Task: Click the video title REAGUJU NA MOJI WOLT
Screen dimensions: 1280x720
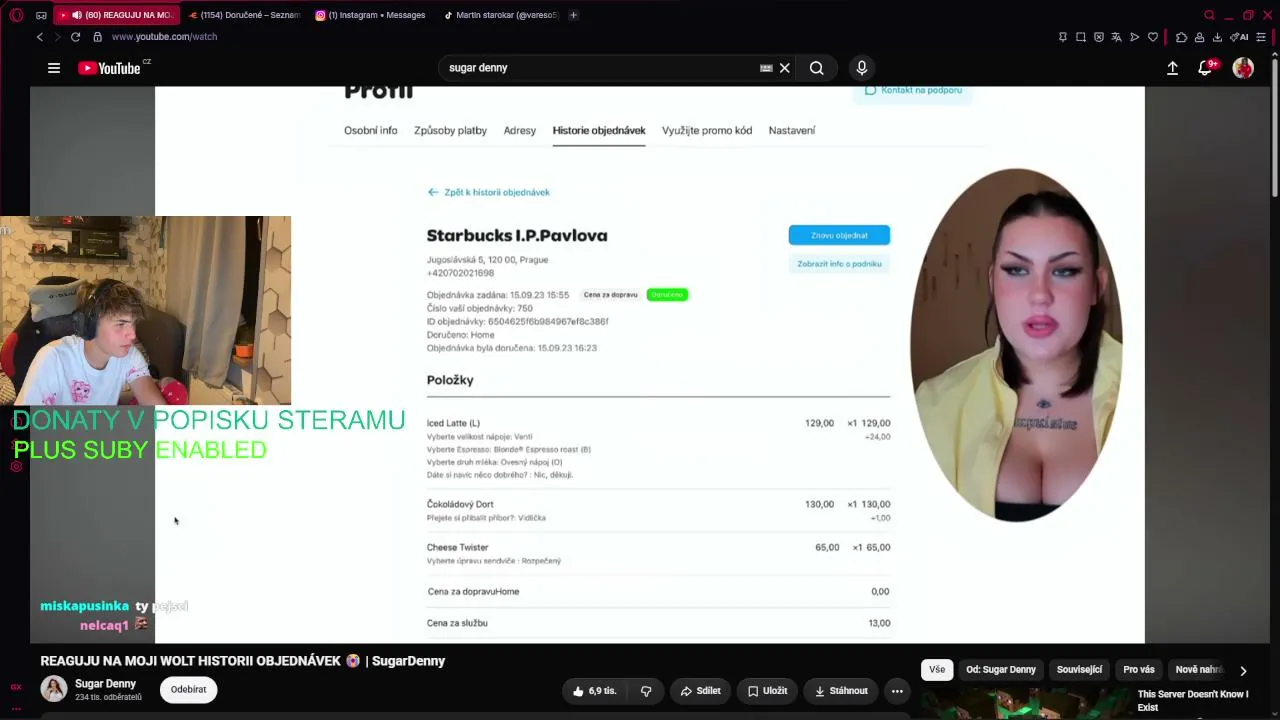Action: [242, 661]
